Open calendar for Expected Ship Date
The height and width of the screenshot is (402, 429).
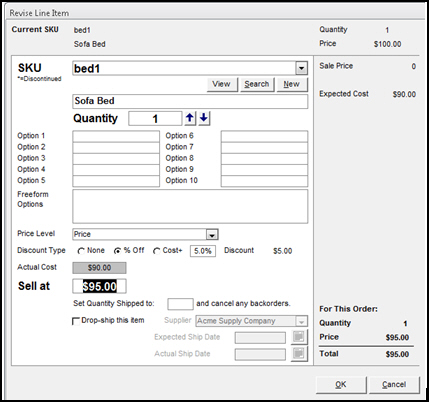pyautogui.click(x=299, y=337)
